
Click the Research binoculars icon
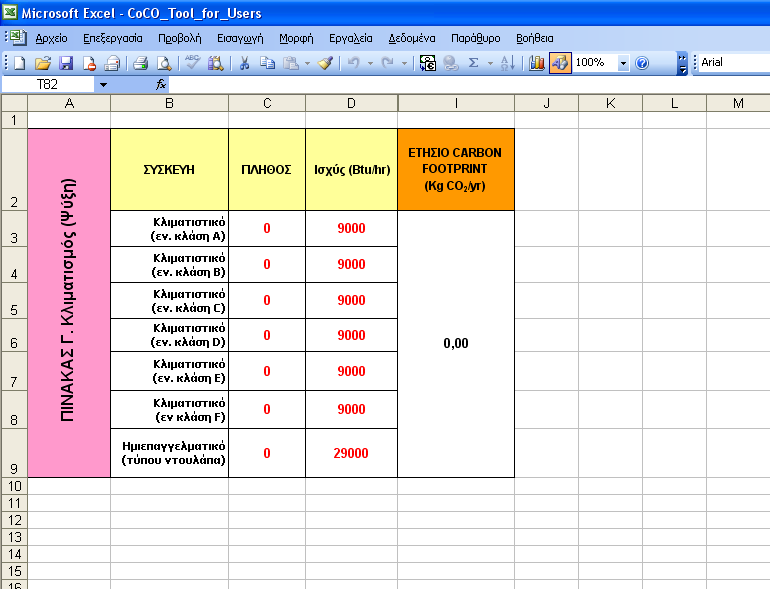click(216, 63)
